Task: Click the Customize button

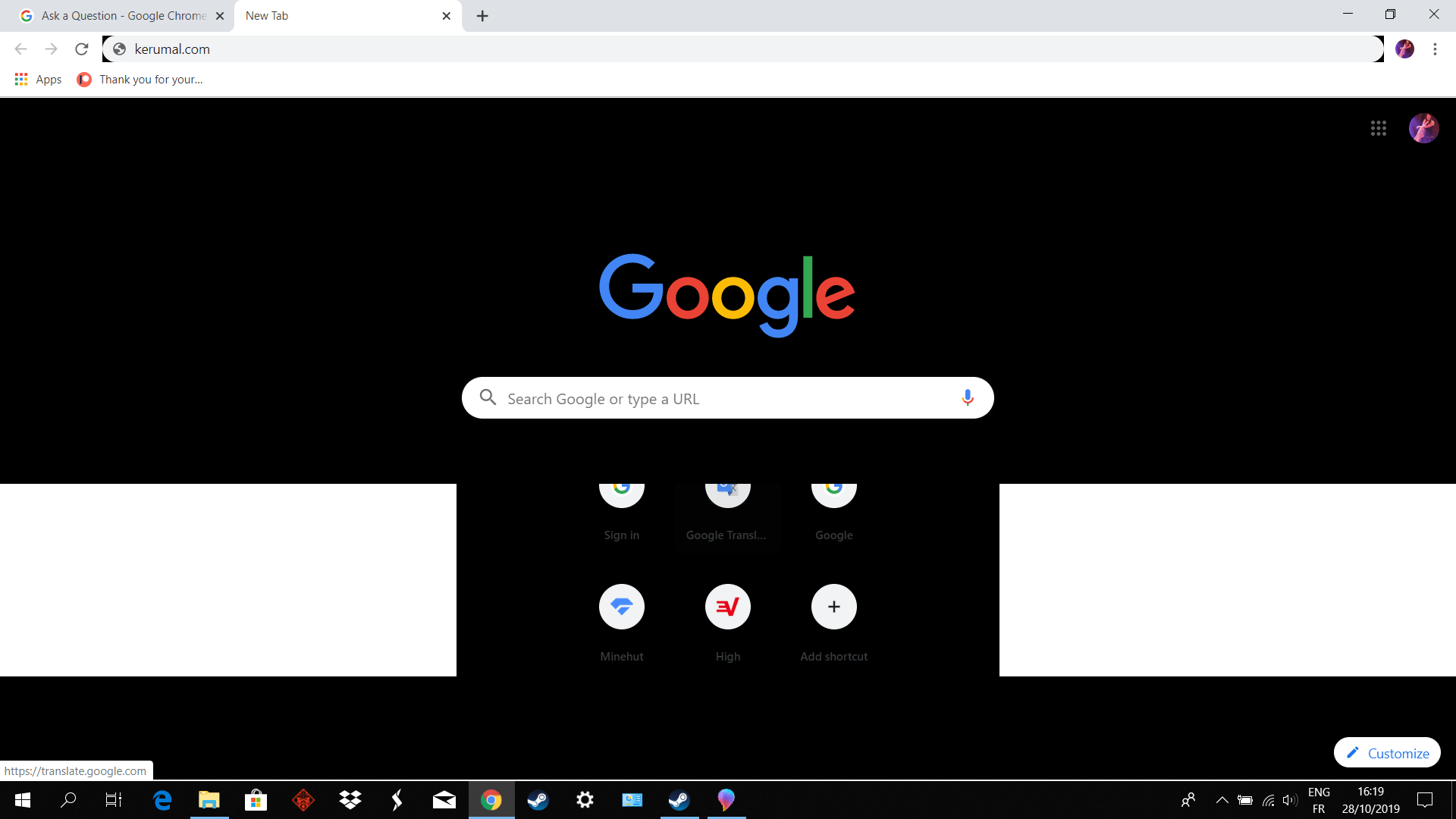Action: (x=1387, y=752)
